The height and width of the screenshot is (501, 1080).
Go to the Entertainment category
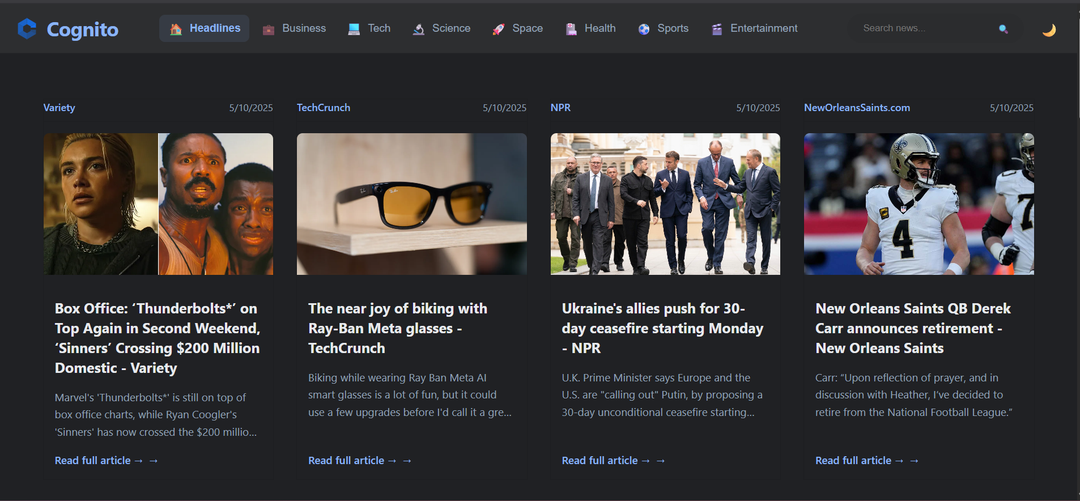pos(754,28)
